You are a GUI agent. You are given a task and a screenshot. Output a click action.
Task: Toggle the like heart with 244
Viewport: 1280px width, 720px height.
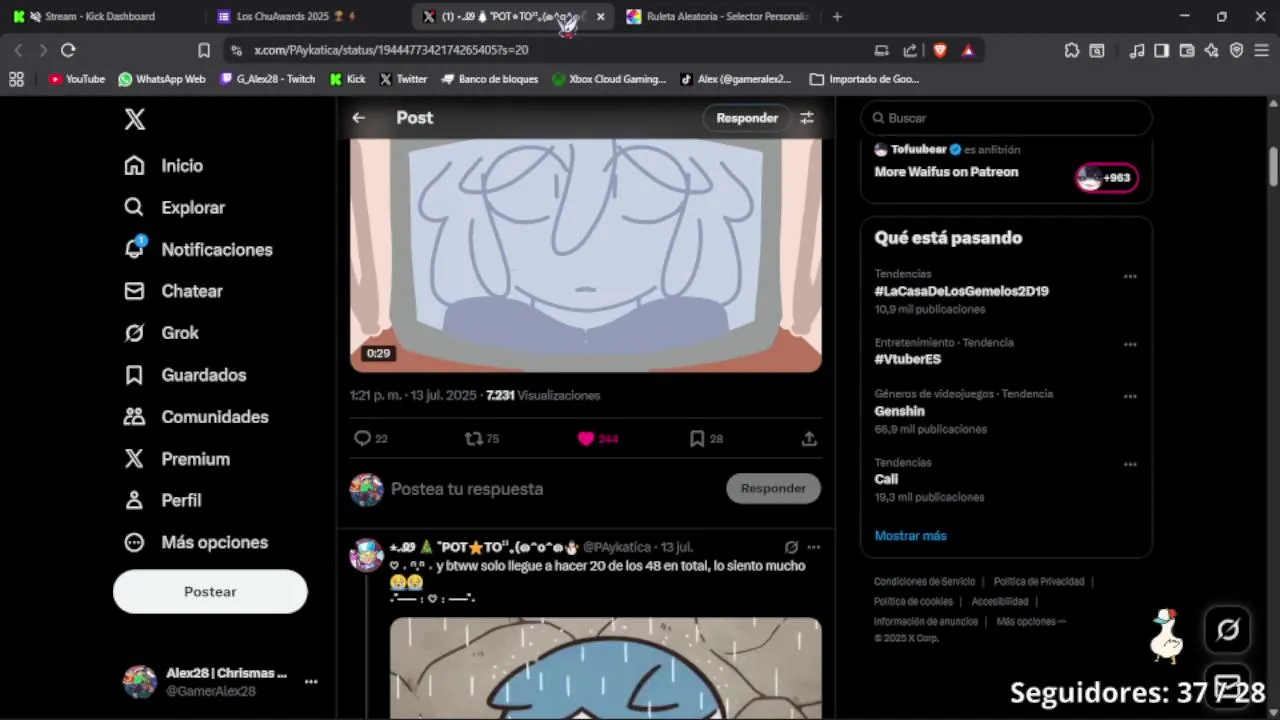click(597, 438)
